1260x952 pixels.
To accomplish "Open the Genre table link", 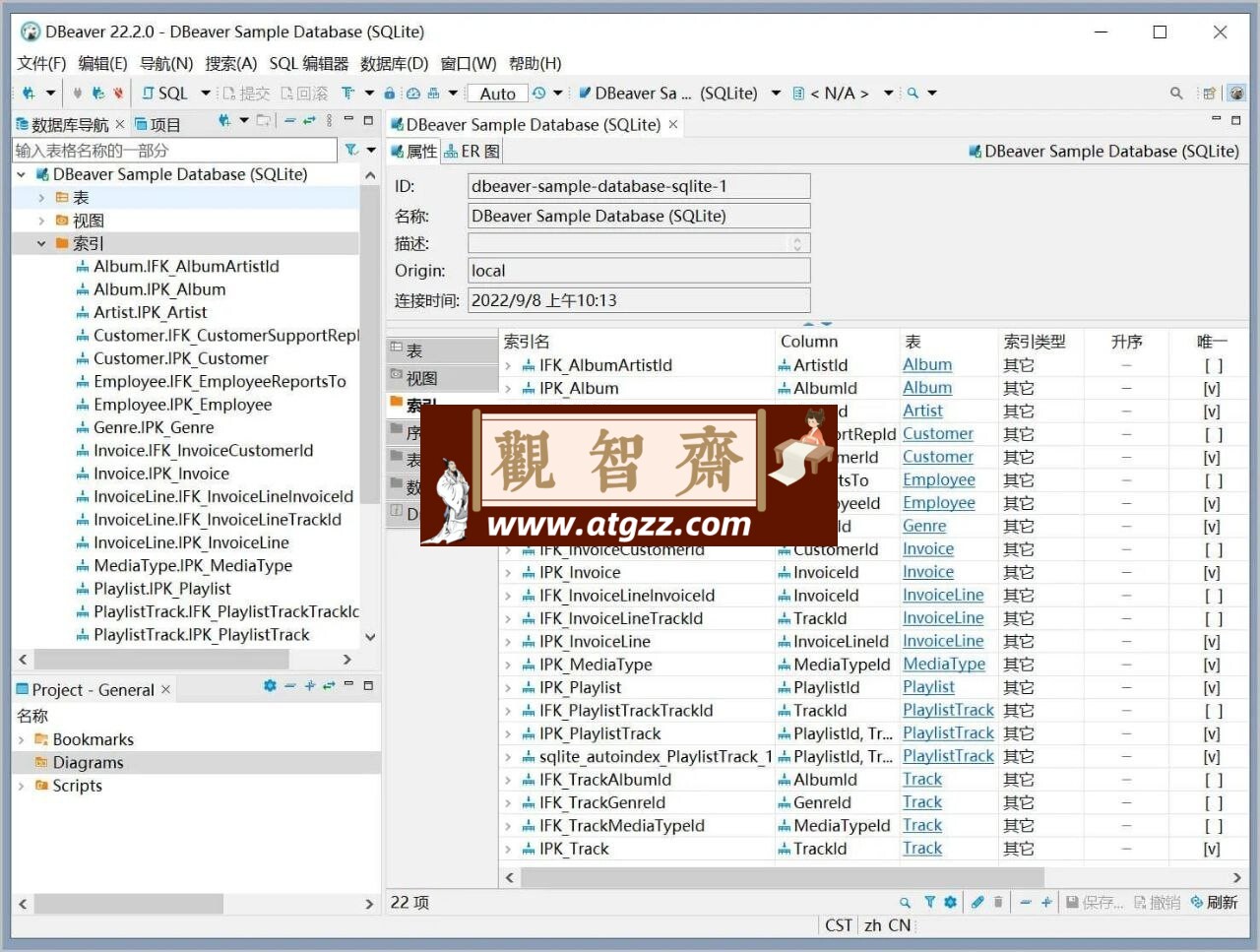I will tap(924, 526).
